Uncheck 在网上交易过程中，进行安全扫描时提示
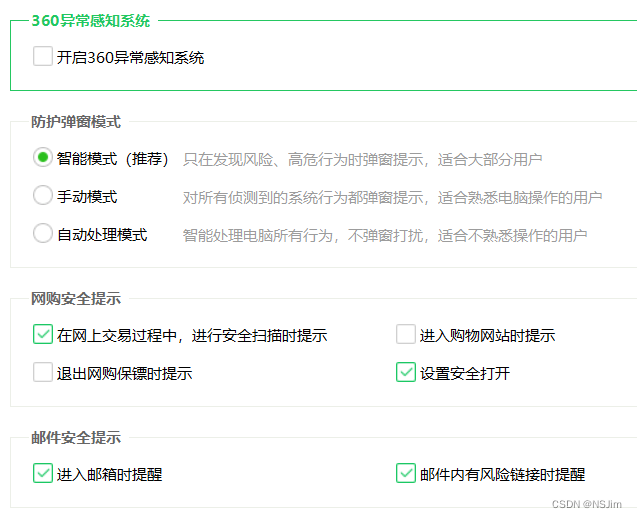This screenshot has width=637, height=518. 43,334
